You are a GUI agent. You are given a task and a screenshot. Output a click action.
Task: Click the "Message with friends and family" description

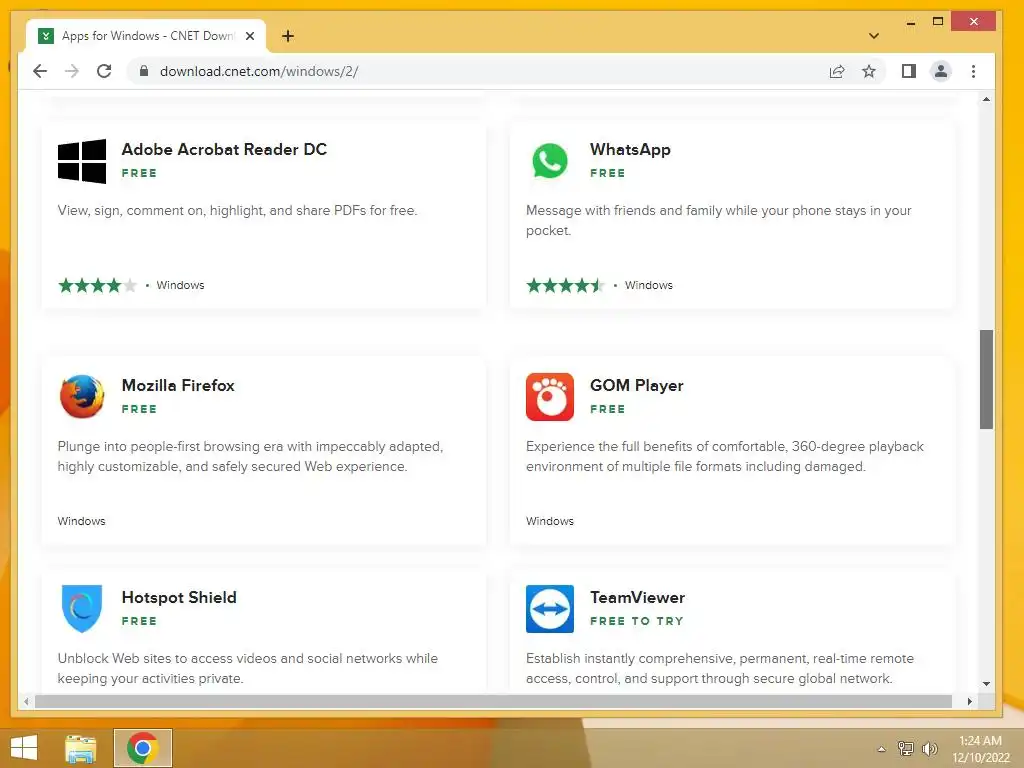(718, 220)
